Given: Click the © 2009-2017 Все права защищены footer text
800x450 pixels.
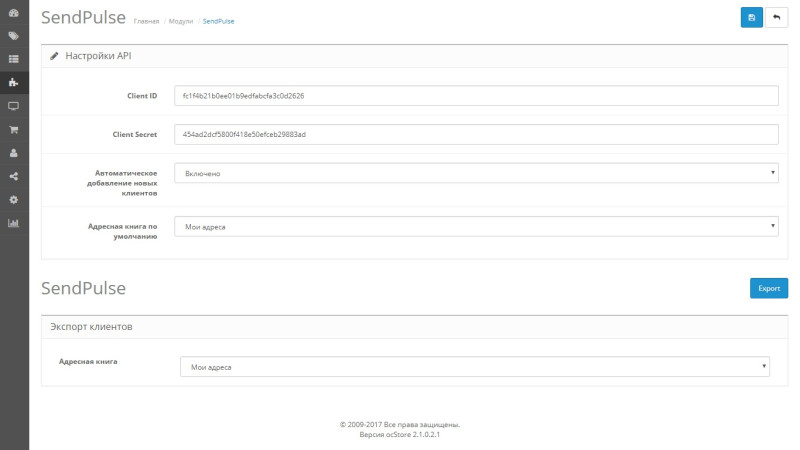Looking at the screenshot, I should click(399, 424).
